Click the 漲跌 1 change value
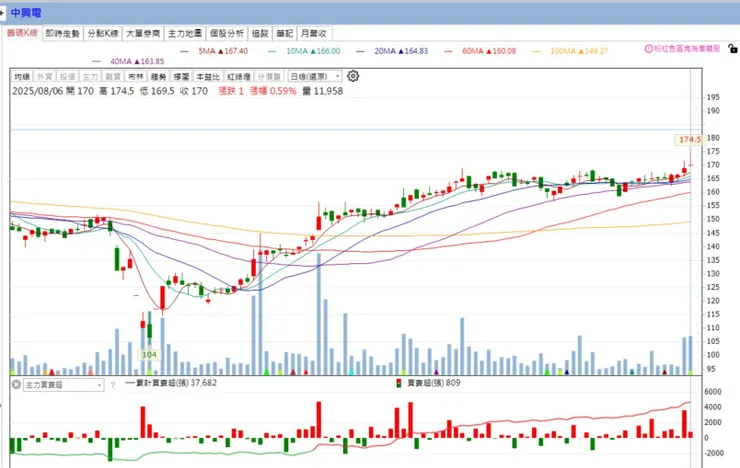Screen dimensions: 740x468 click(x=231, y=91)
